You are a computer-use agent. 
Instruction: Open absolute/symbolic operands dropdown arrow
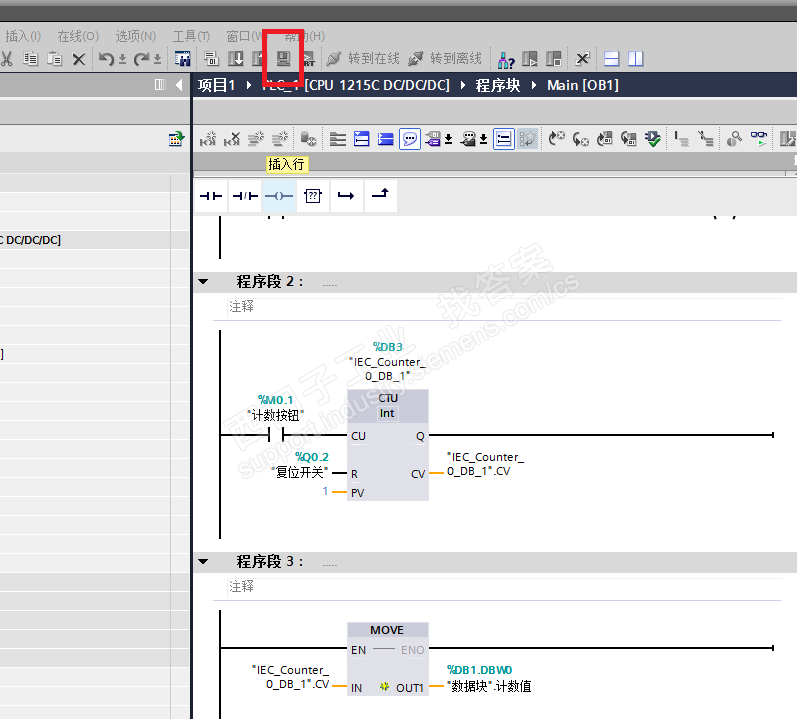[448, 139]
